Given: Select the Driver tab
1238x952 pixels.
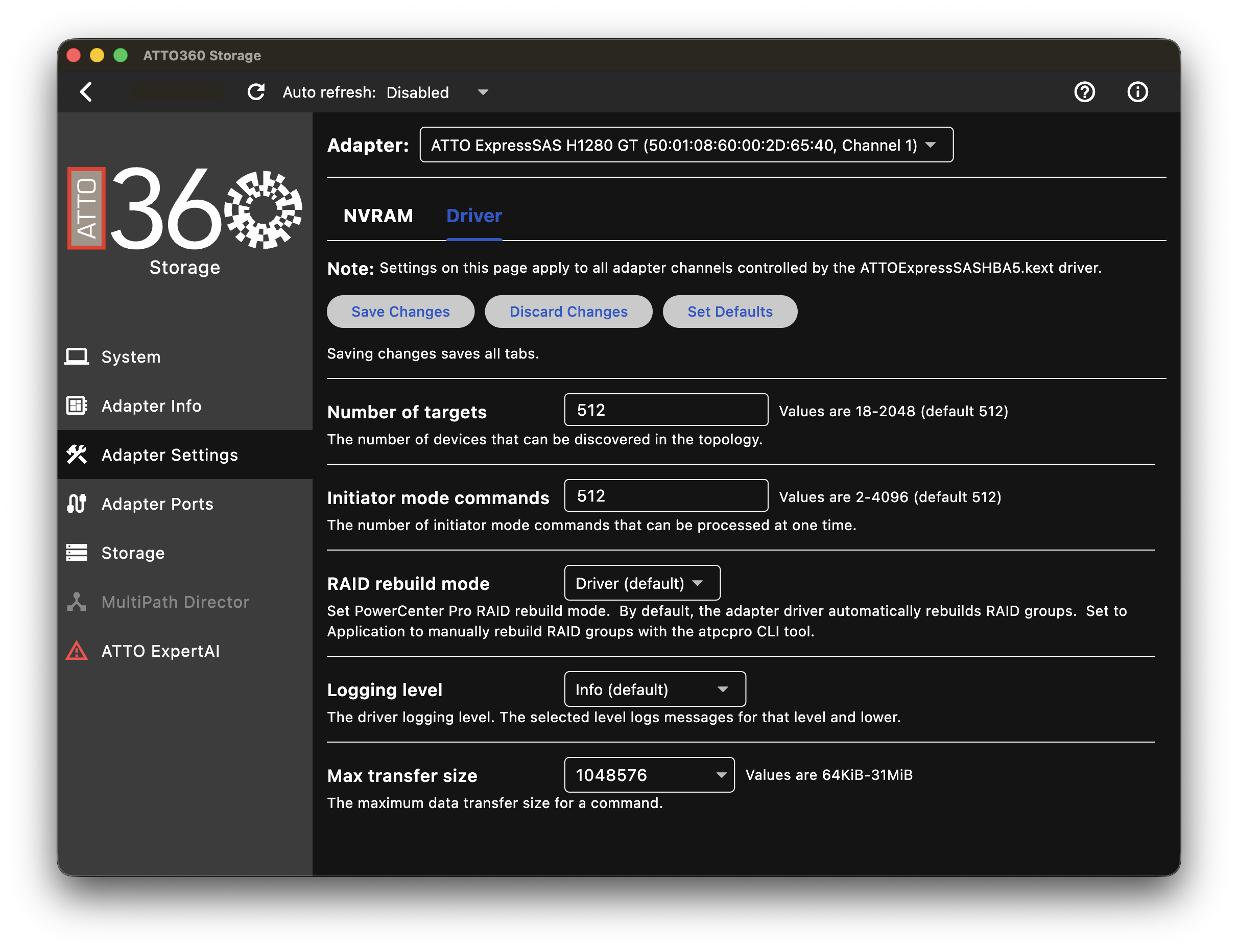Looking at the screenshot, I should pyautogui.click(x=473, y=216).
